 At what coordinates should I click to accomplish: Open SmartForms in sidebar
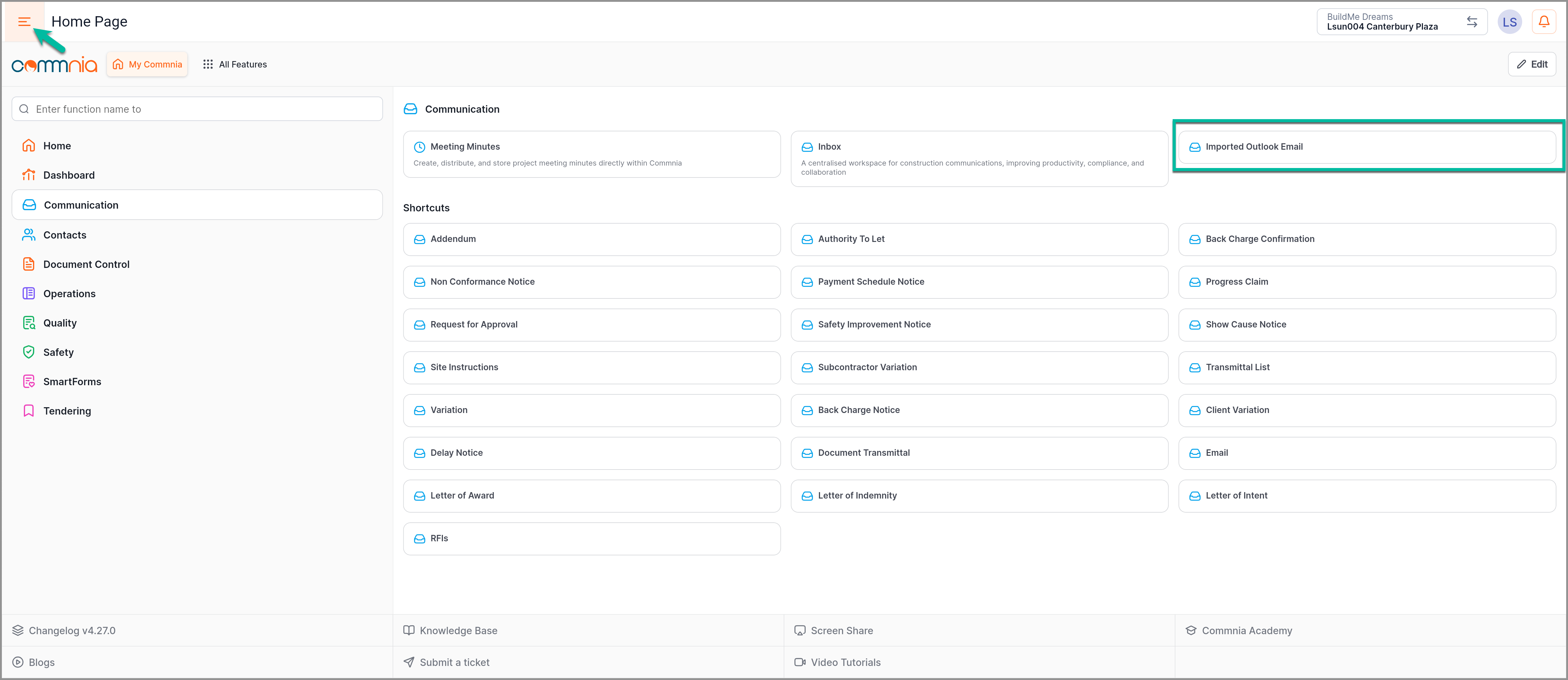72,382
